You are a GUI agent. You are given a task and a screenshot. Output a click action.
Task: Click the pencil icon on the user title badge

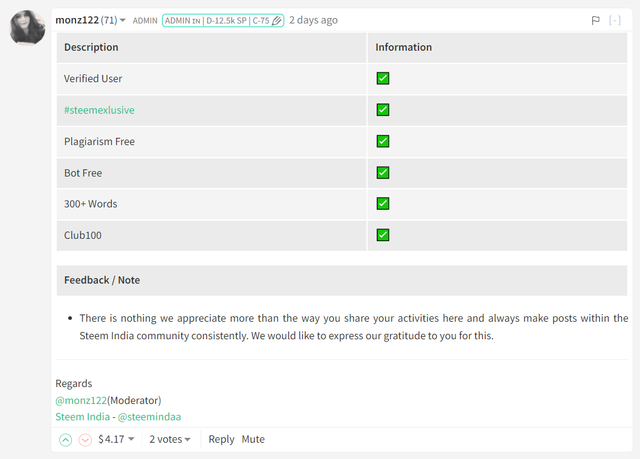276,20
